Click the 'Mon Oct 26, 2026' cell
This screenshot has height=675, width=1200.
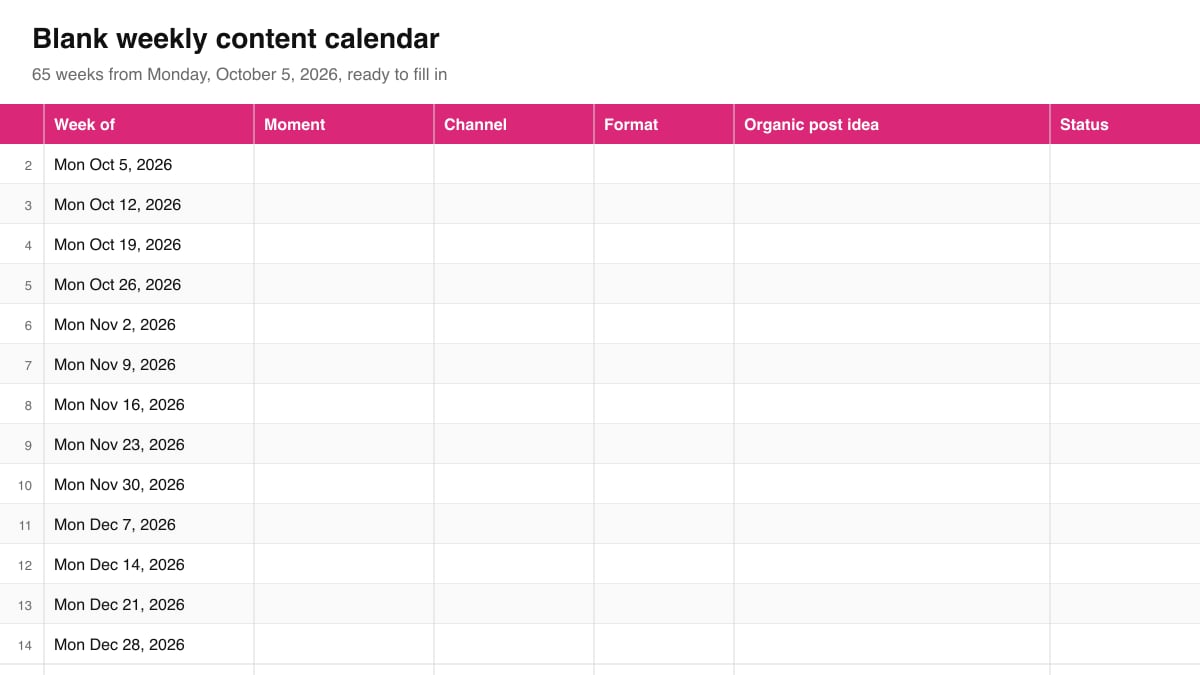(x=149, y=284)
